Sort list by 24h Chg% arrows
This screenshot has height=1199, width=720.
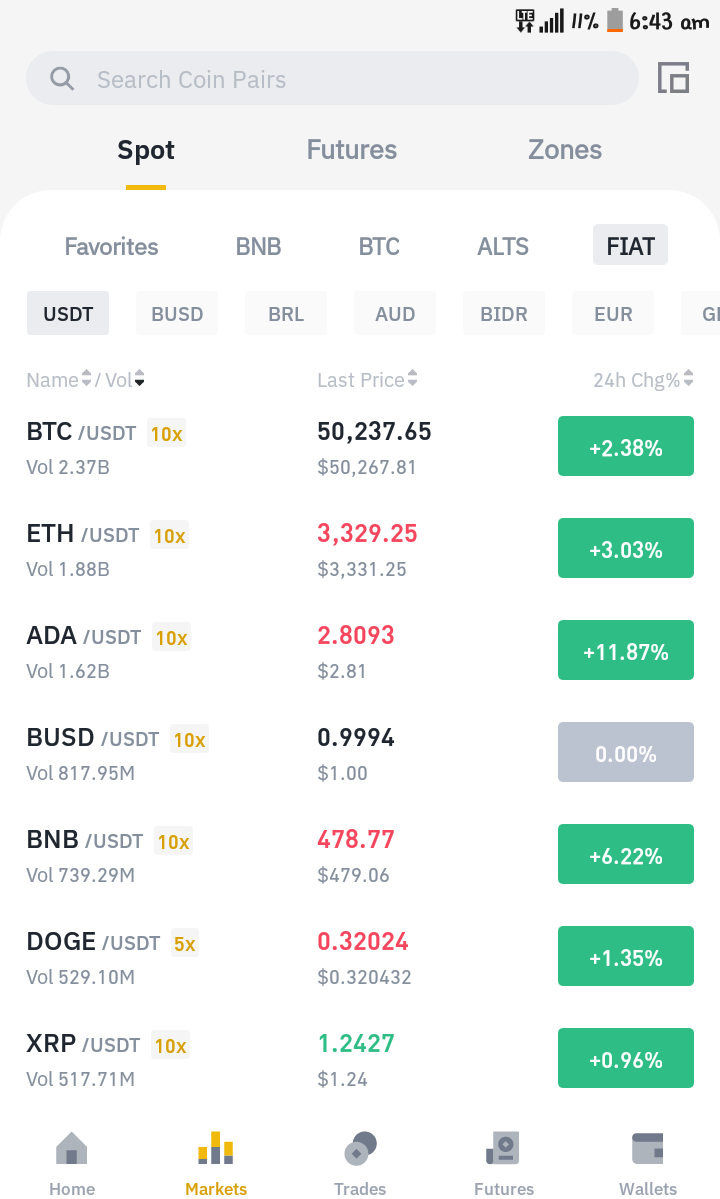[x=689, y=379]
